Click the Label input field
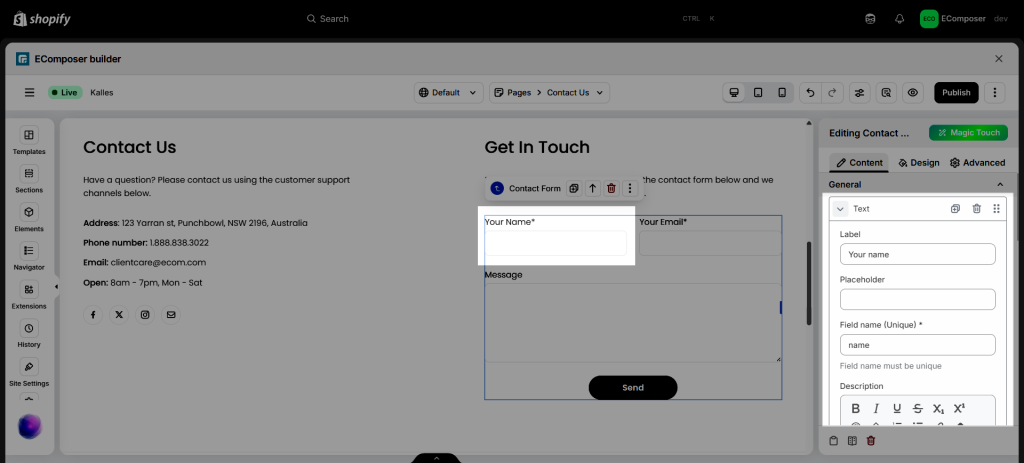Screen dimensions: 1024x463 917,255
